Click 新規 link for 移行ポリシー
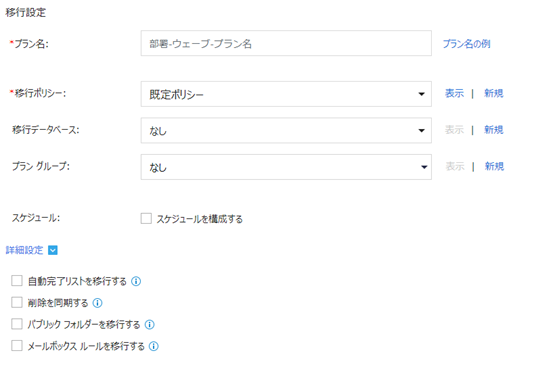The image size is (534, 391). click(493, 93)
